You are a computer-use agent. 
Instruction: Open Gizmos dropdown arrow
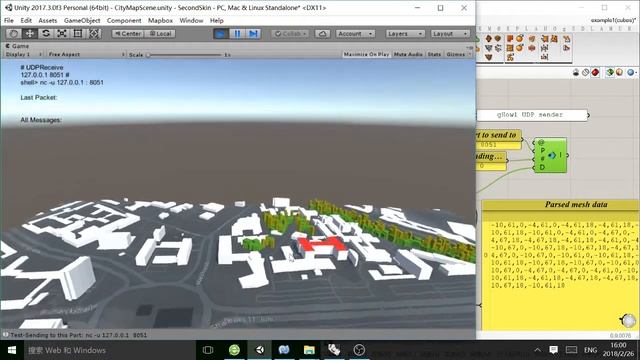pyautogui.click(x=469, y=54)
